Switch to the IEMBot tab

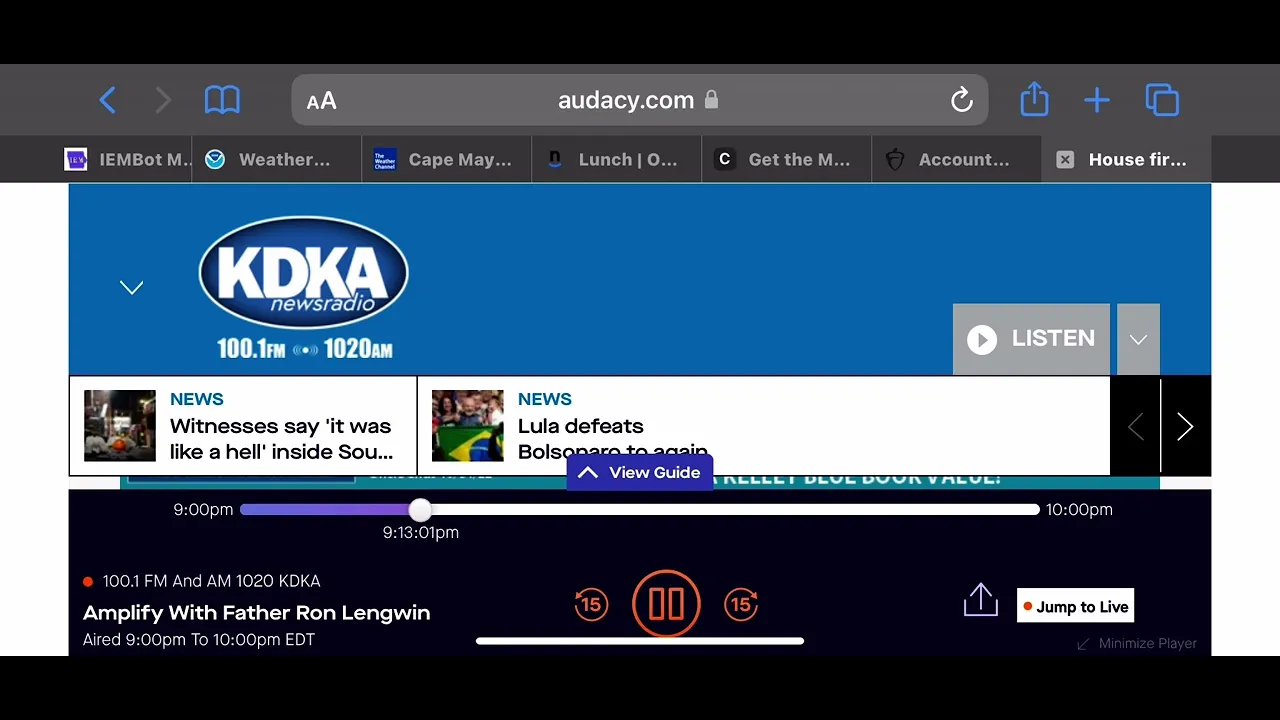128,159
